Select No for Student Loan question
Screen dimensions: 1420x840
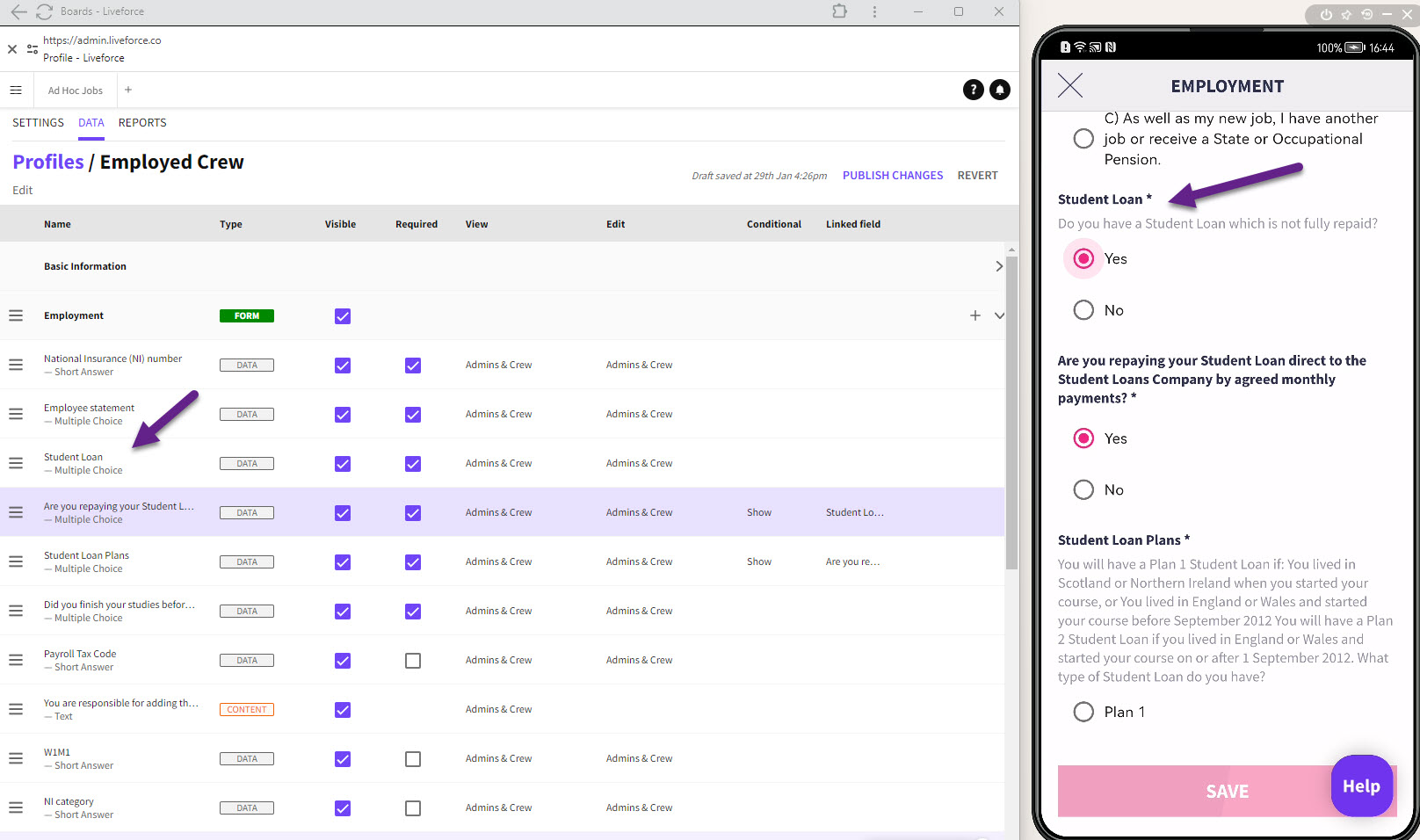pyautogui.click(x=1083, y=310)
